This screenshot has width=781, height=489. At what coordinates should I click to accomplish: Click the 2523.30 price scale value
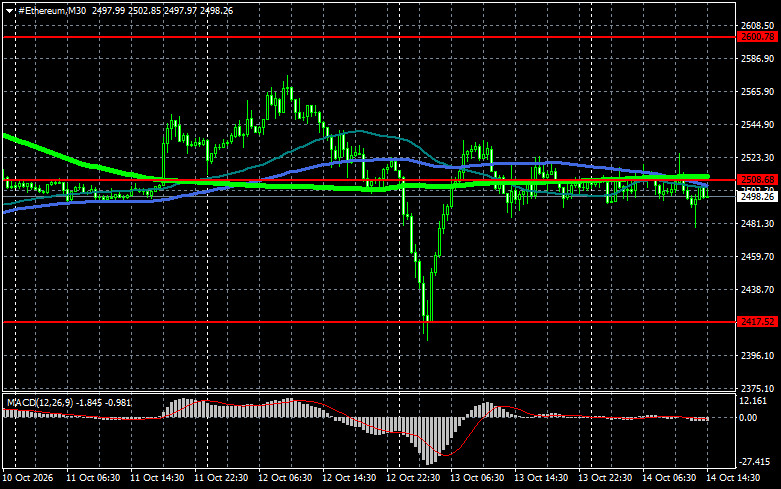click(x=757, y=157)
